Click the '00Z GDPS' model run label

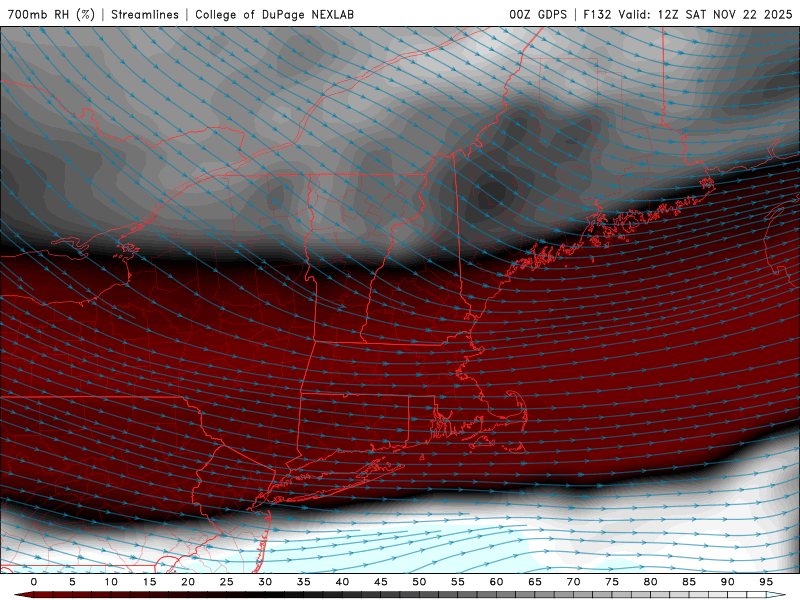click(x=538, y=14)
